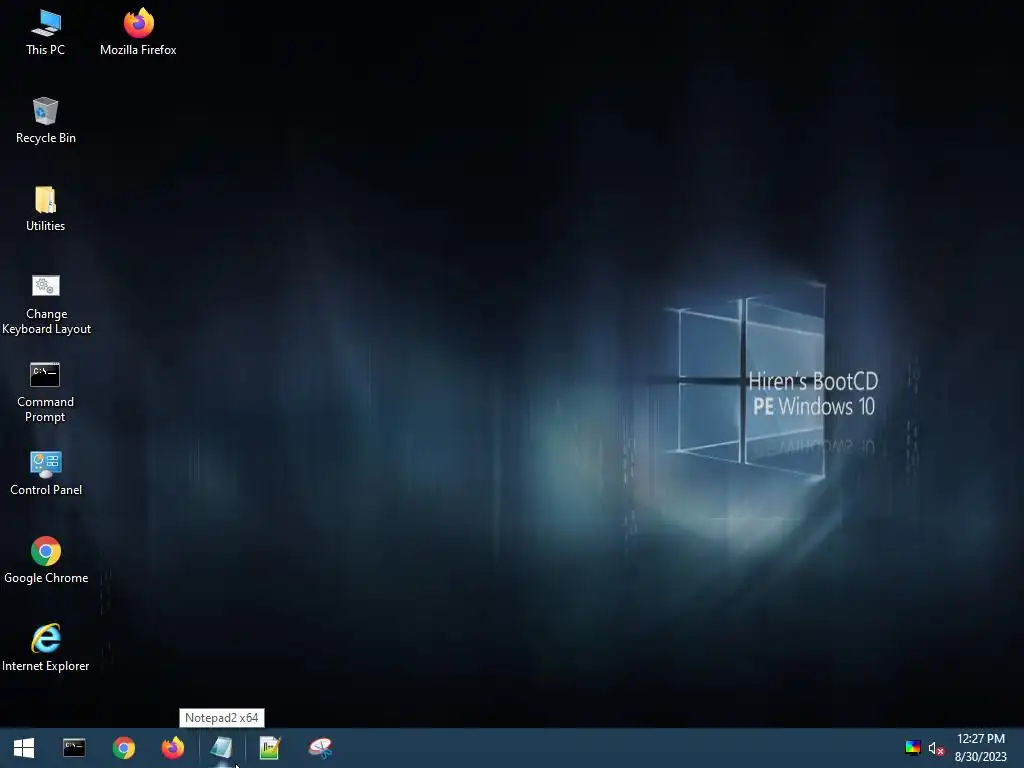Select the Control Panel desktop icon

click(46, 473)
